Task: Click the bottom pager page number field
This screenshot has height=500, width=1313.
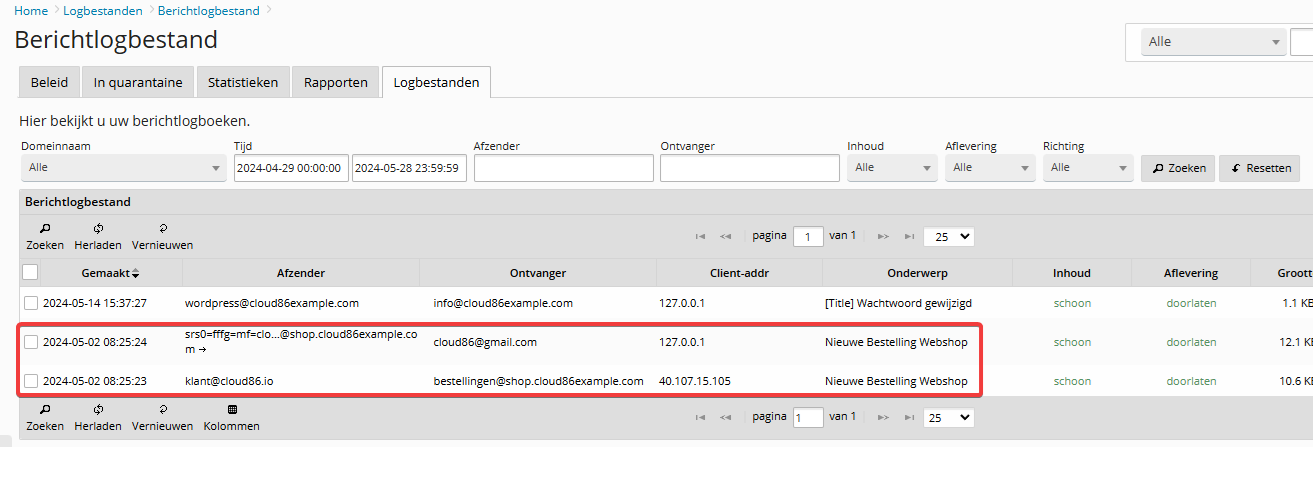Action: pyautogui.click(x=808, y=417)
